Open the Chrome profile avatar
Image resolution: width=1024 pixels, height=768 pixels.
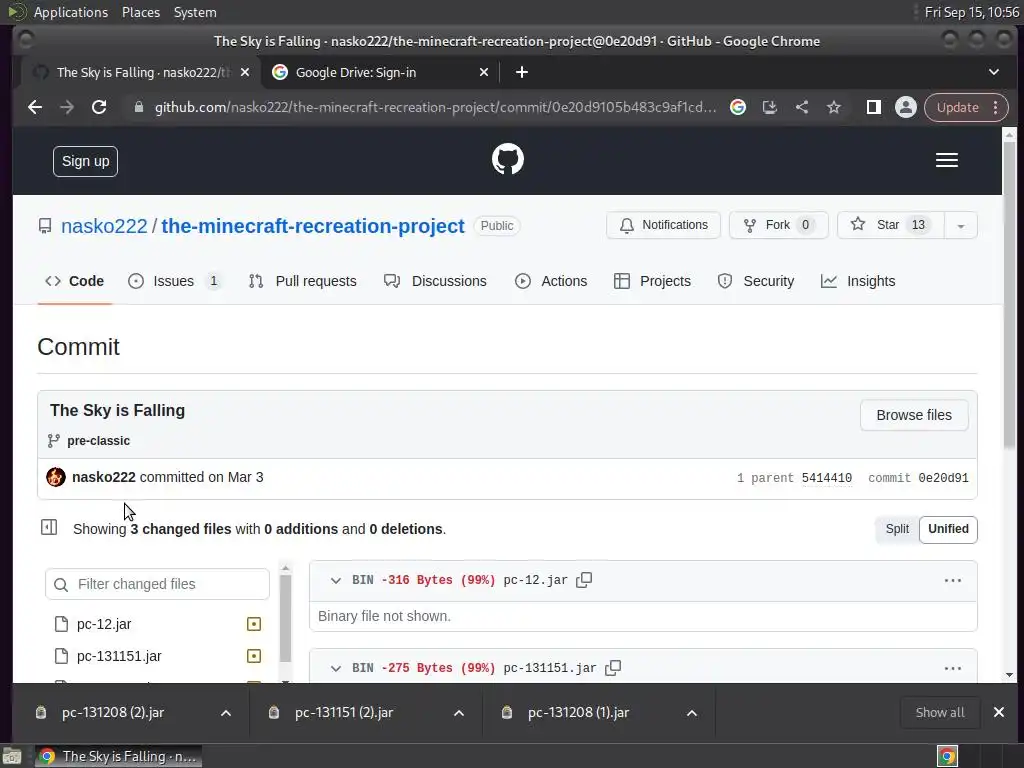click(x=906, y=107)
